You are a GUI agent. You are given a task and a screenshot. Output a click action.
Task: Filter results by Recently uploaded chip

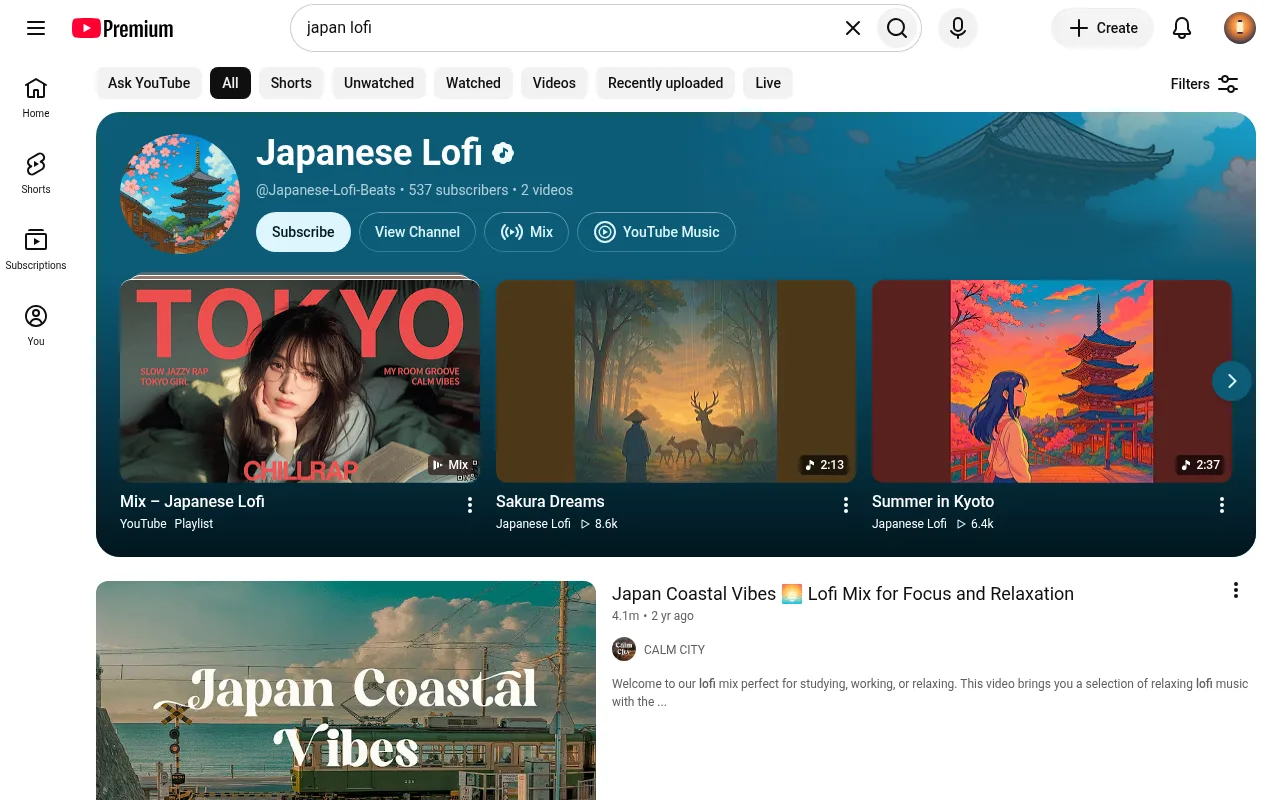(x=665, y=83)
